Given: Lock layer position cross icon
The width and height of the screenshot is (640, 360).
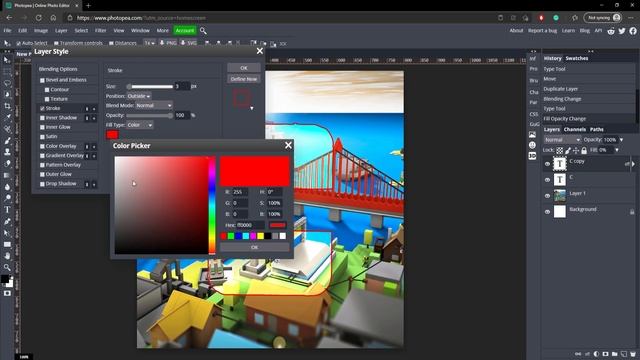Looking at the screenshot, I should [x=576, y=150].
